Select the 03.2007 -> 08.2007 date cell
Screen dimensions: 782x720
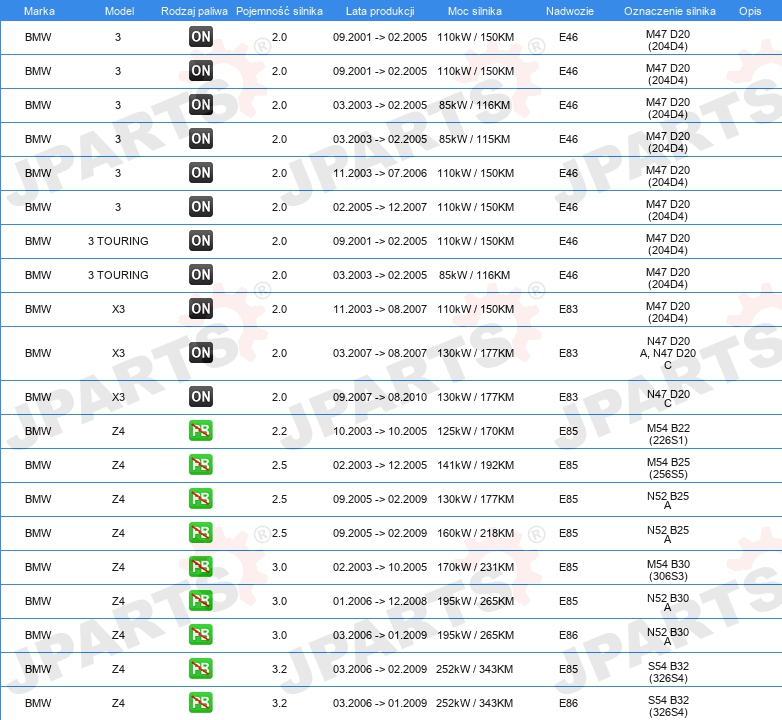tap(380, 353)
